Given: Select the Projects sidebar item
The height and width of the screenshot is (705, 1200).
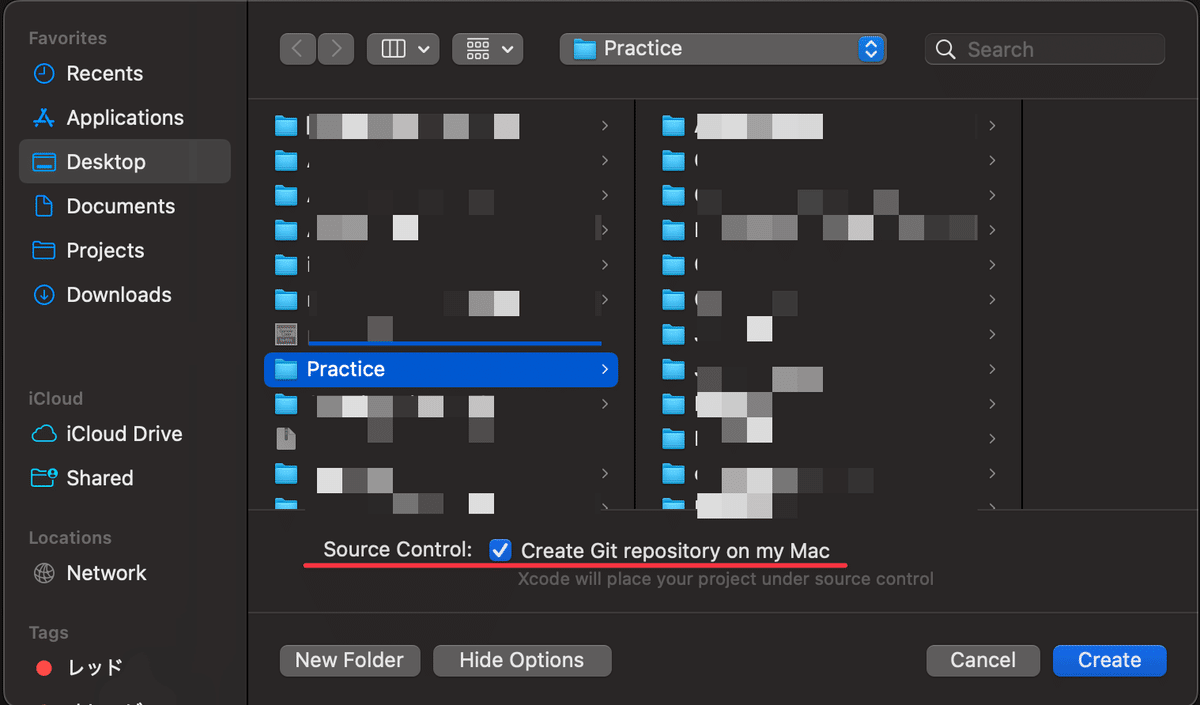Looking at the screenshot, I should click(106, 250).
